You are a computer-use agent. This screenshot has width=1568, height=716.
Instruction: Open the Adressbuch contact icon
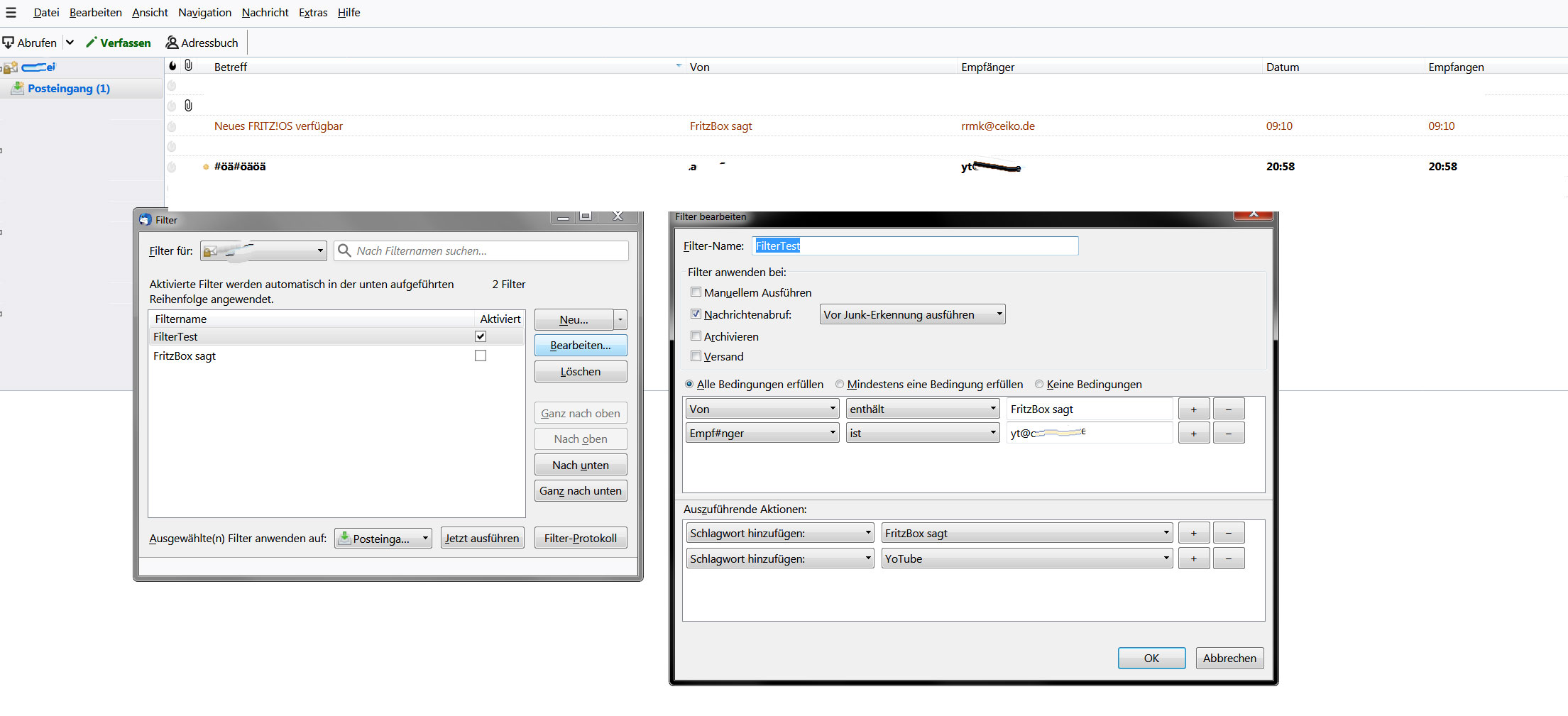pyautogui.click(x=172, y=43)
